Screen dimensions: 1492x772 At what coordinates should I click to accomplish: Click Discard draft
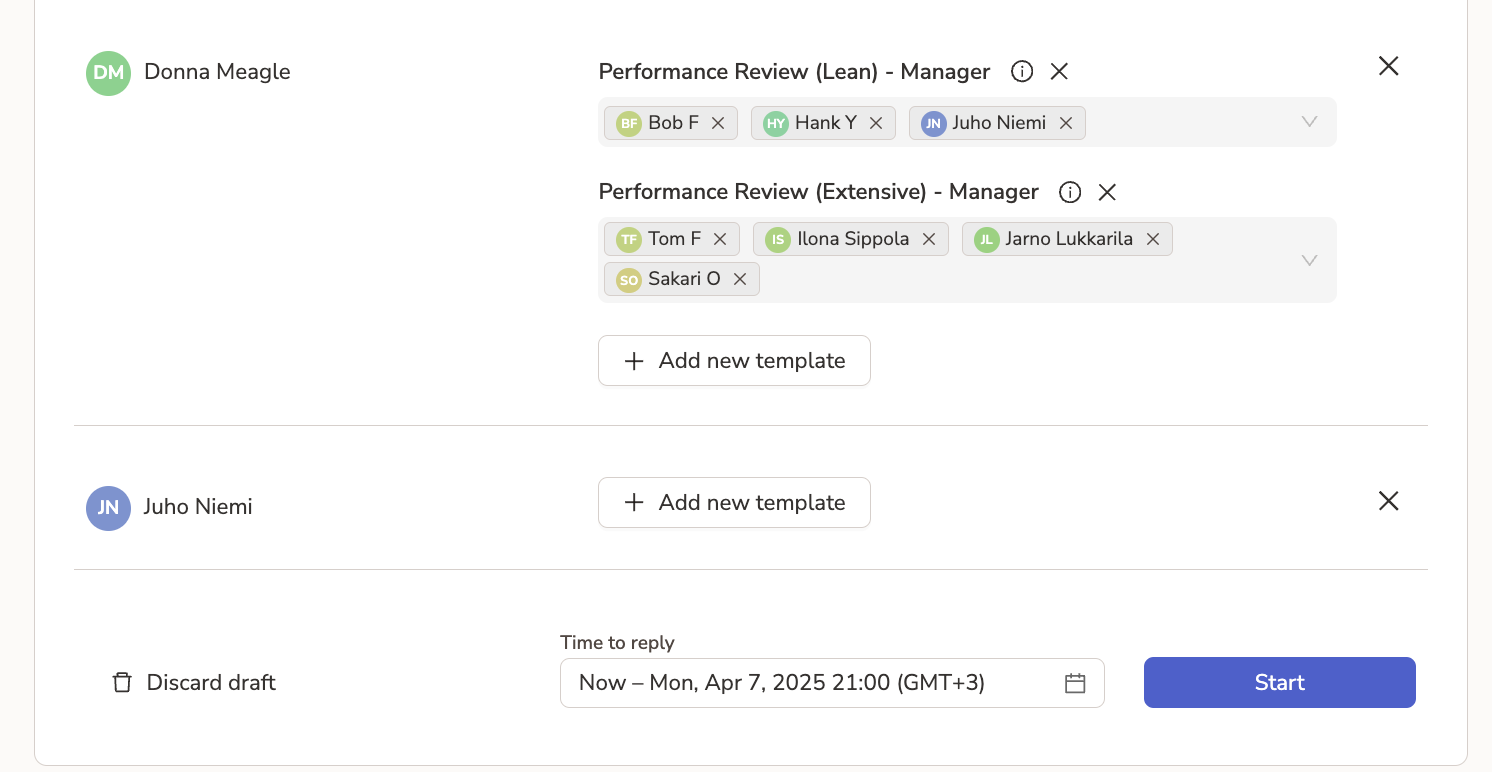[x=210, y=682]
